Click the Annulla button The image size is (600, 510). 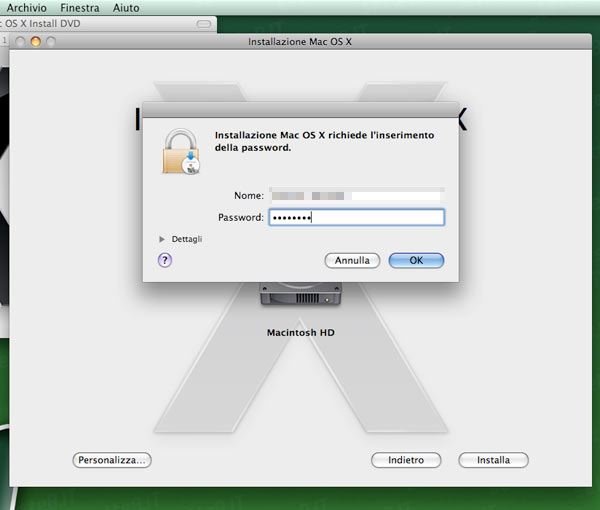coord(352,261)
